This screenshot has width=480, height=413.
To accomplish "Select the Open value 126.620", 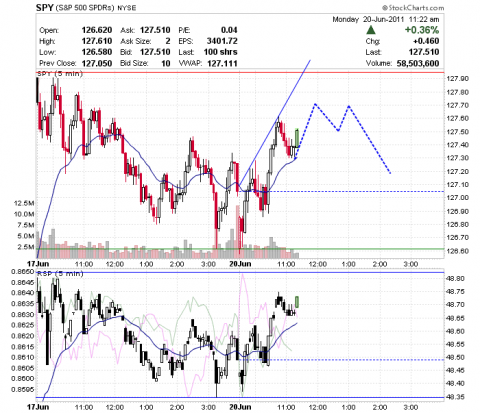I will pyautogui.click(x=97, y=30).
